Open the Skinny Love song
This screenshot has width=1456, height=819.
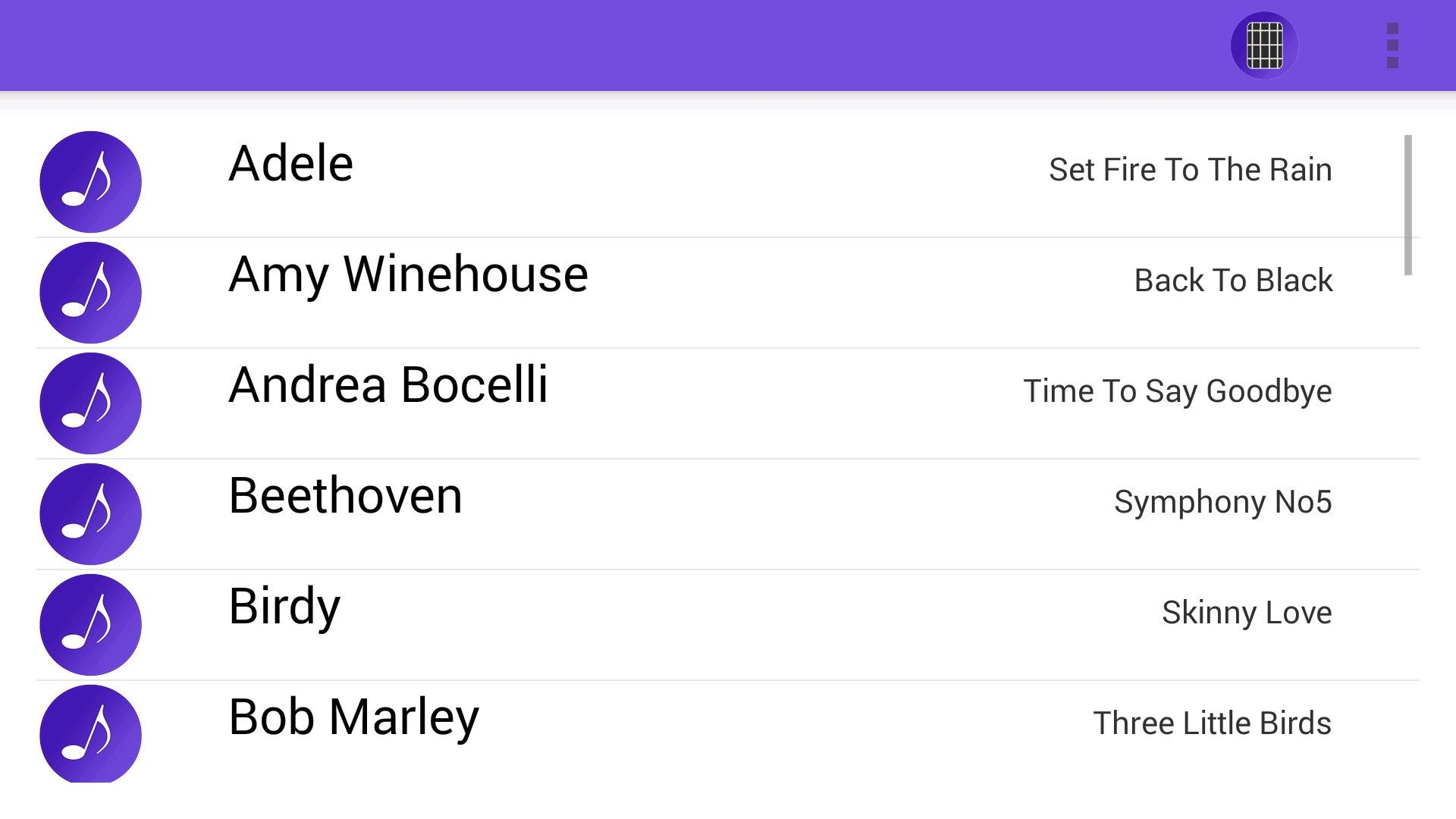(1247, 613)
